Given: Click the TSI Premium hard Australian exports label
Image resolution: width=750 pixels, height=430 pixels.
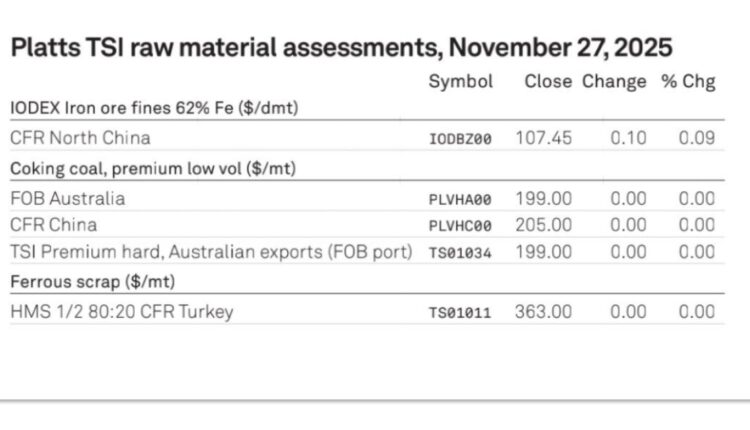Looking at the screenshot, I should [x=211, y=252].
